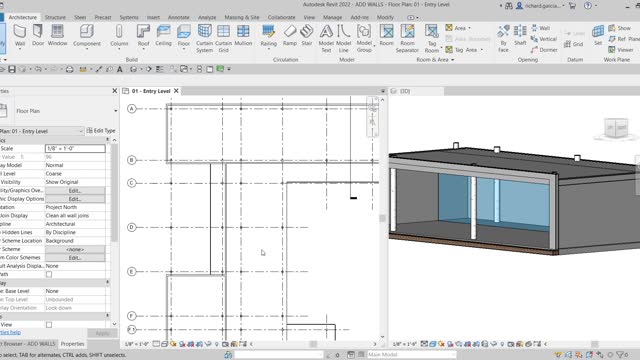The width and height of the screenshot is (640, 360).
Task: Click Edit for Graphic Display Options
Action: coord(75,199)
